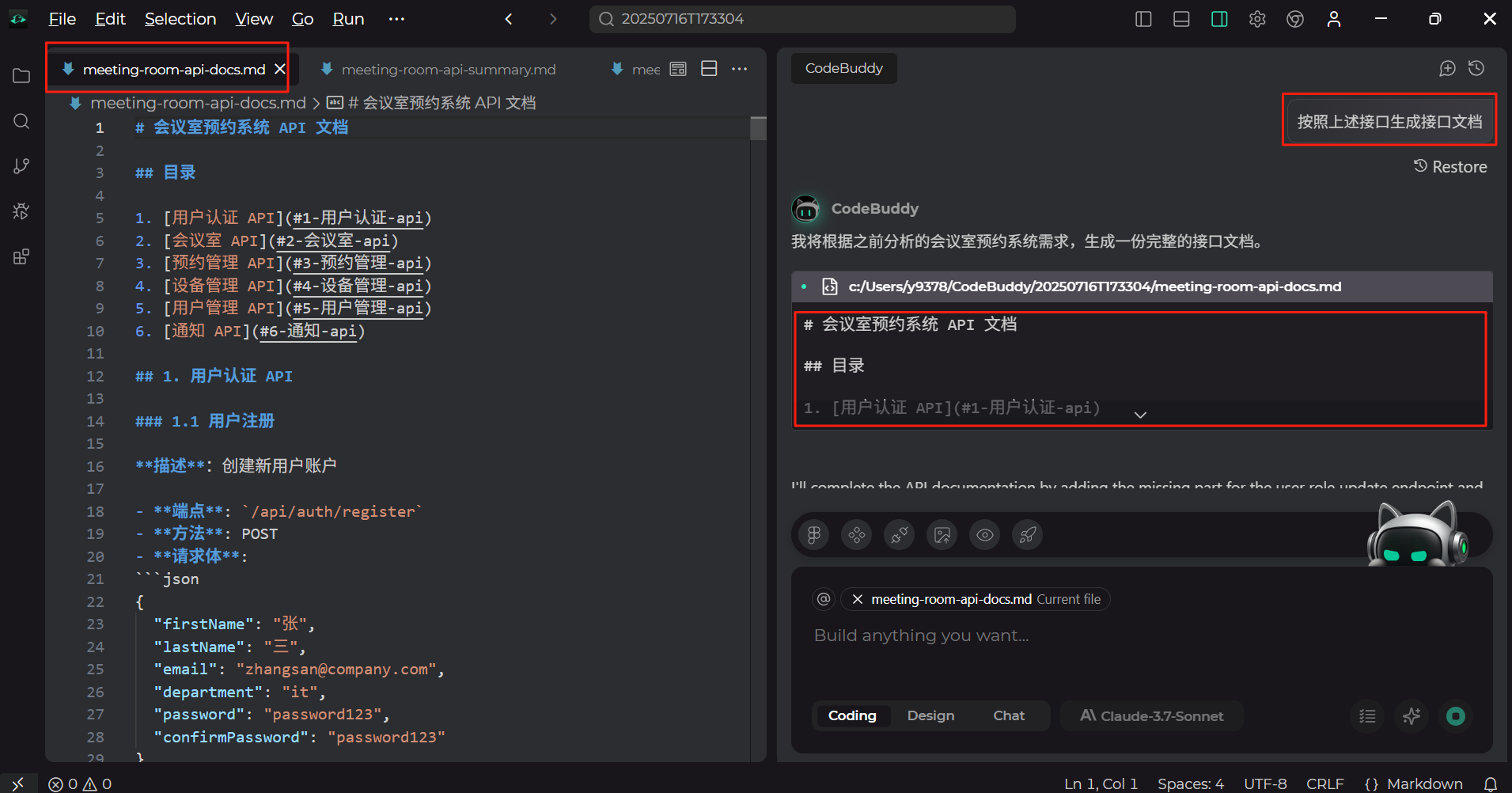Toggle the primary sidebar layout icon
1512x793 pixels.
point(1143,19)
